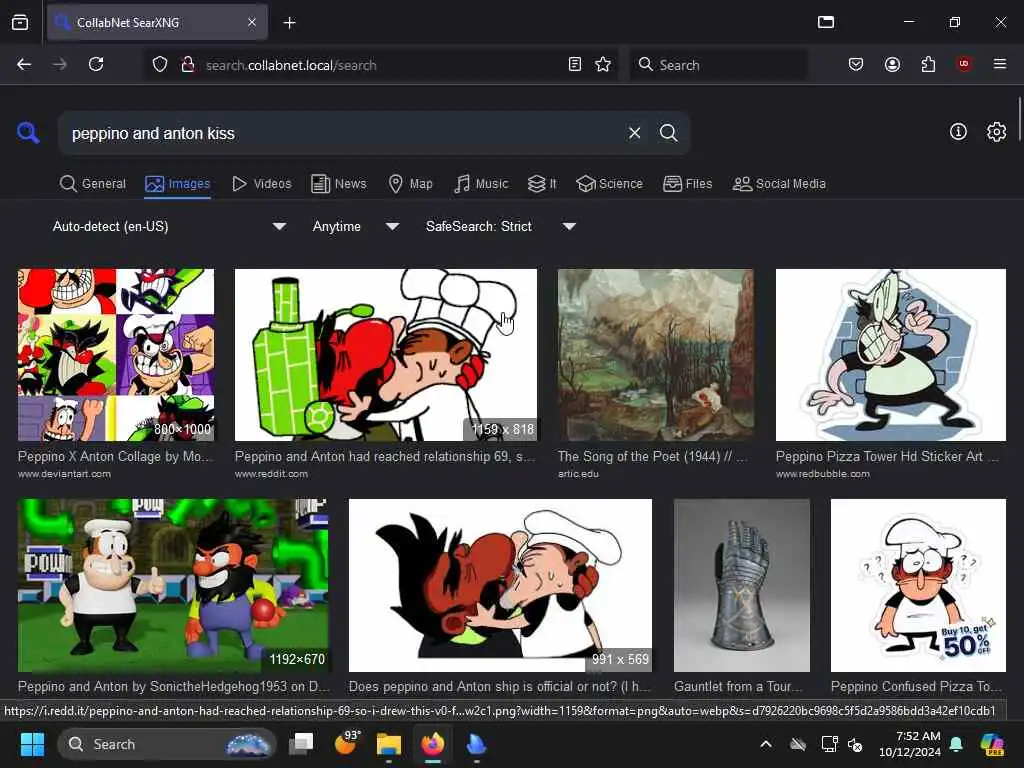Click the SearXNG magnifier logo
Screen dimensions: 1024x768
tap(28, 133)
